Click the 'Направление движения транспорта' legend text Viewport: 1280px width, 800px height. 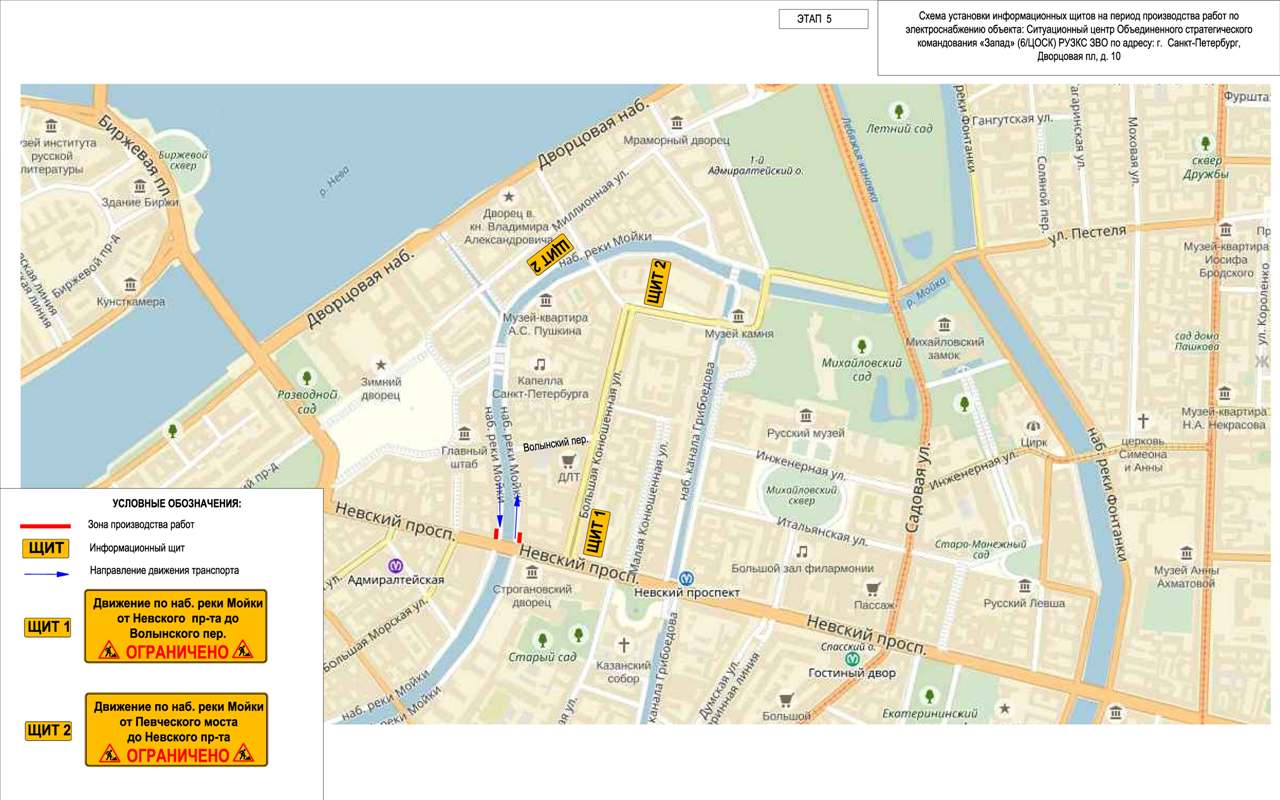164,571
